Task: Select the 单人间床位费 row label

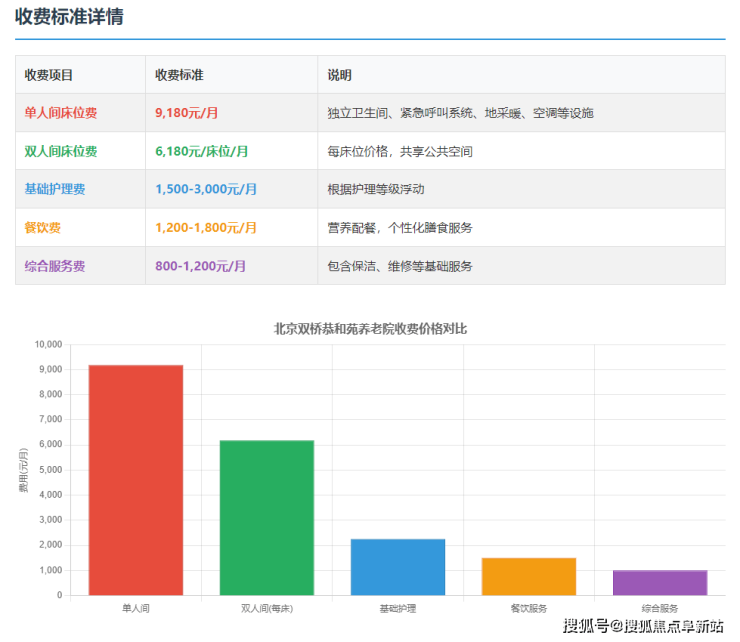Action: [61, 113]
